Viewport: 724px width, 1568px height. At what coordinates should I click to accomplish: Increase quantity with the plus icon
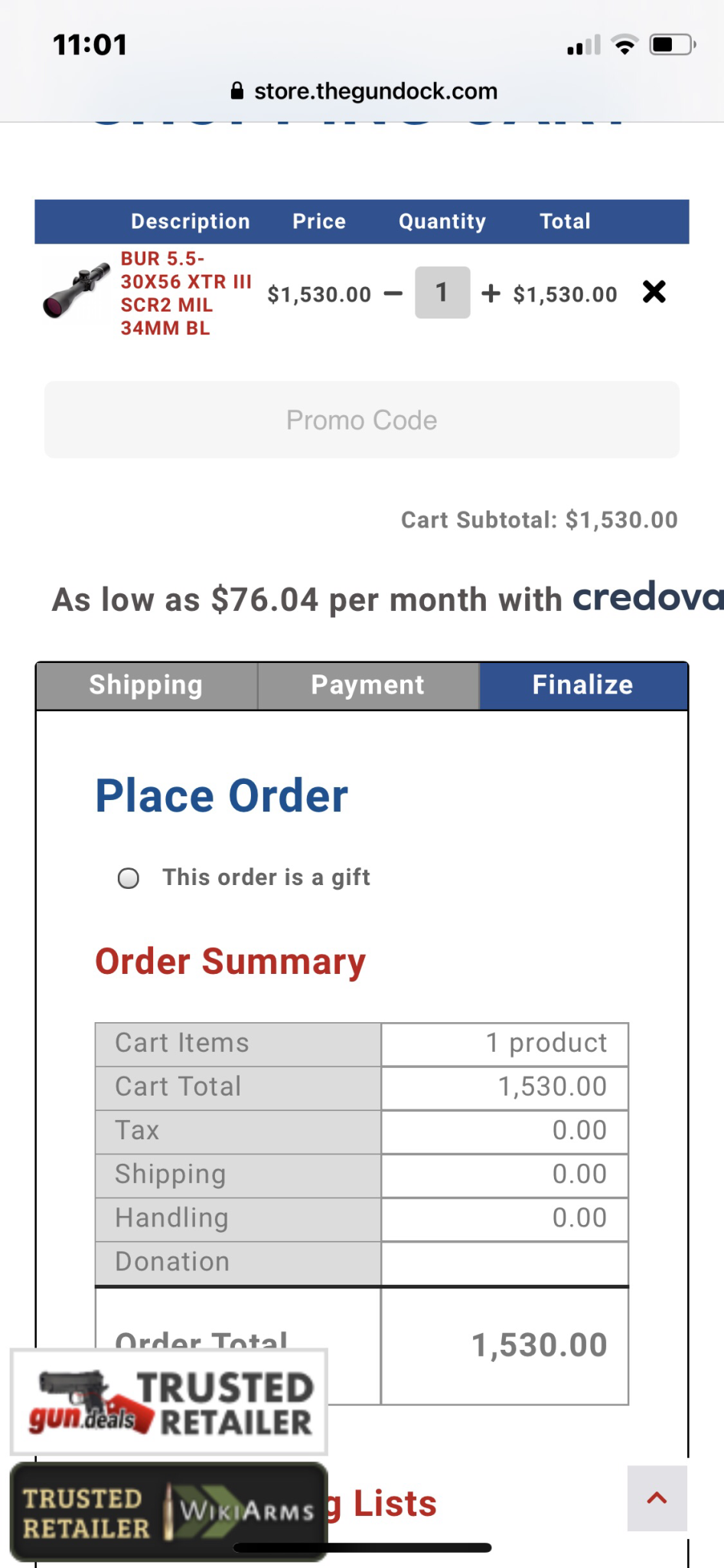point(491,293)
